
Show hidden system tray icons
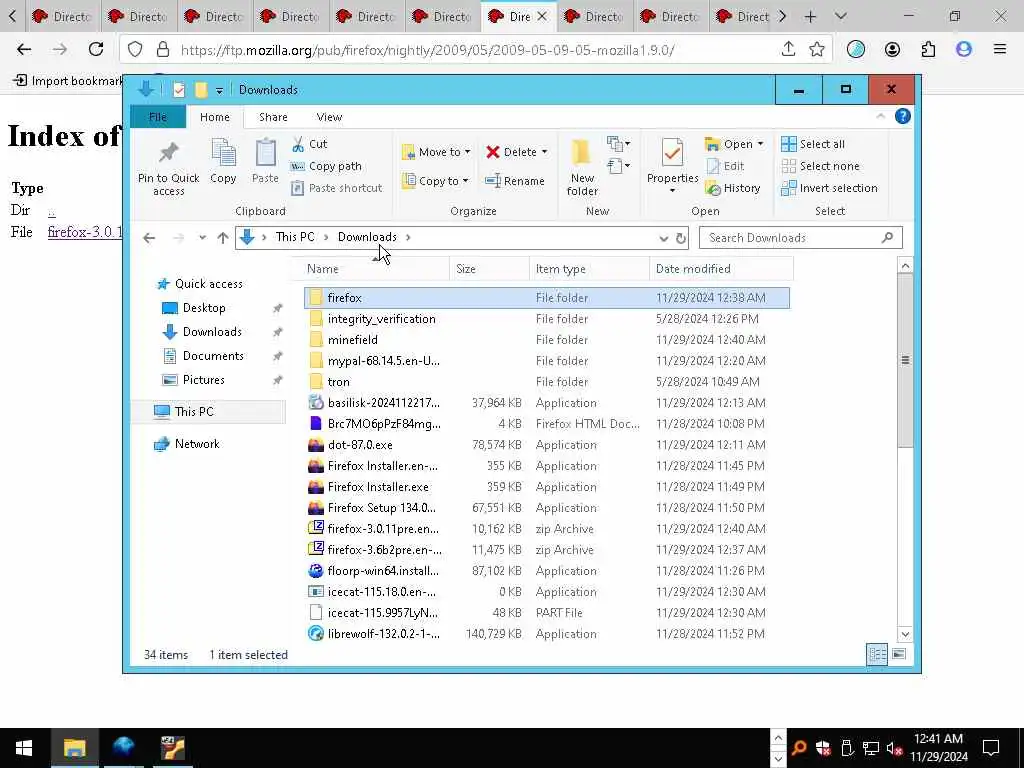pyautogui.click(x=778, y=737)
